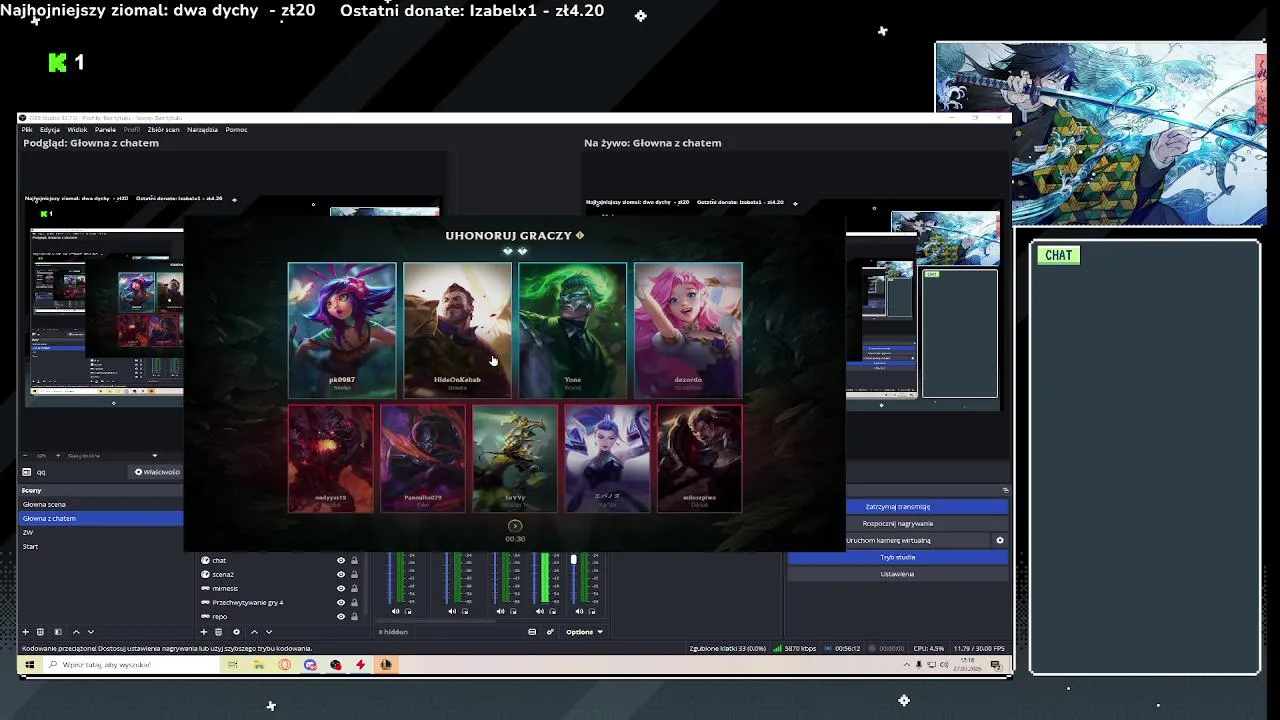Add a new source with plus icon
The height and width of the screenshot is (720, 1280).
pyautogui.click(x=204, y=632)
